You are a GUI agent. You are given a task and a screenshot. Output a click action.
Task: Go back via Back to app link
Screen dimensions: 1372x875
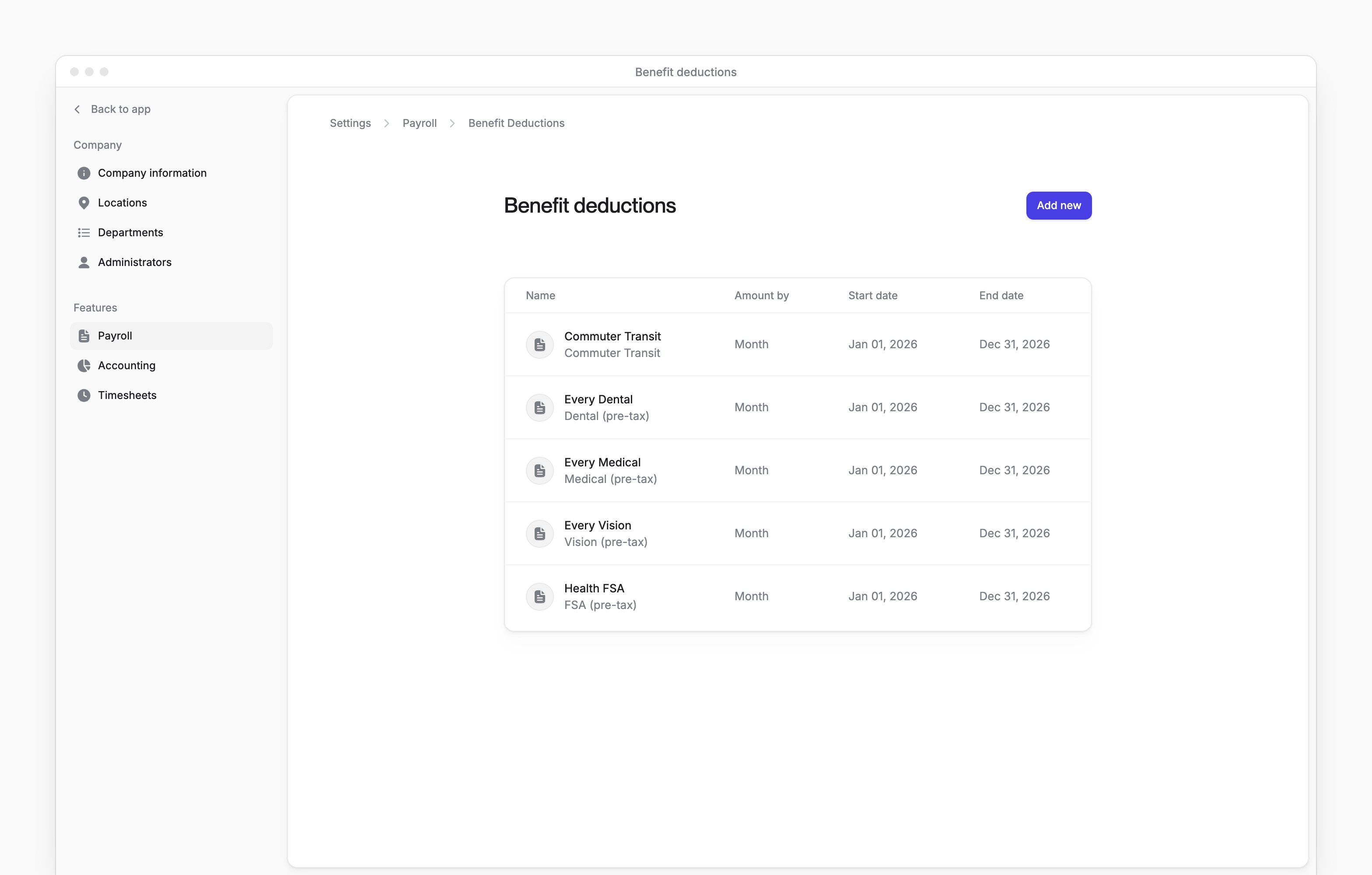tap(112, 109)
